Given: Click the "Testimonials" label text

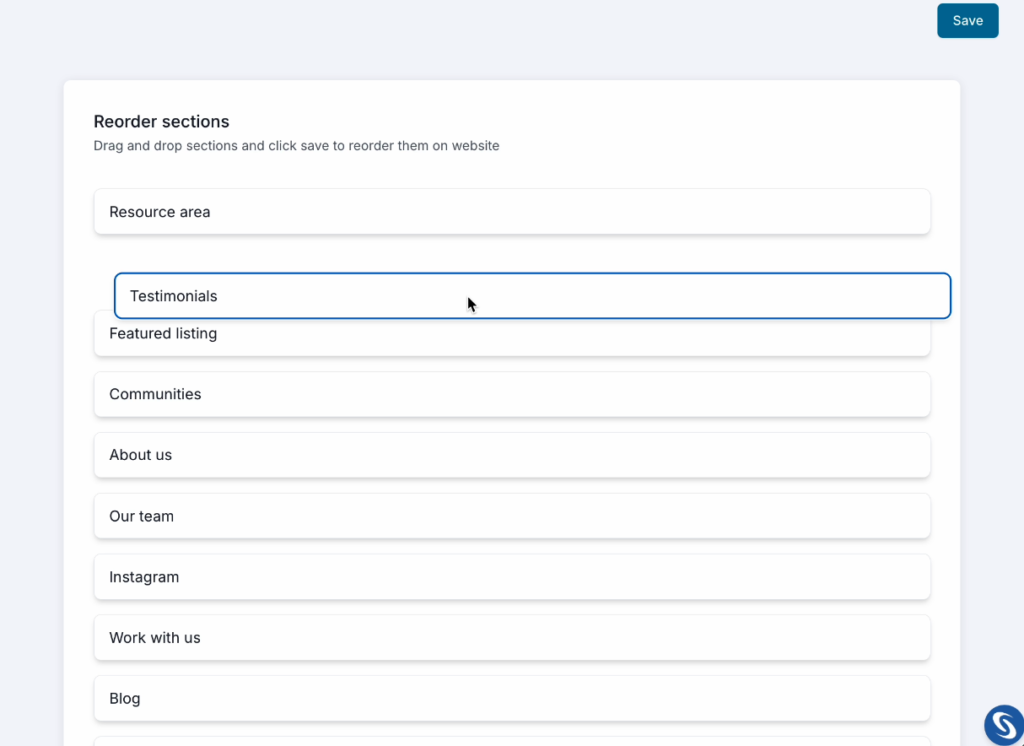Looking at the screenshot, I should [x=173, y=296].
